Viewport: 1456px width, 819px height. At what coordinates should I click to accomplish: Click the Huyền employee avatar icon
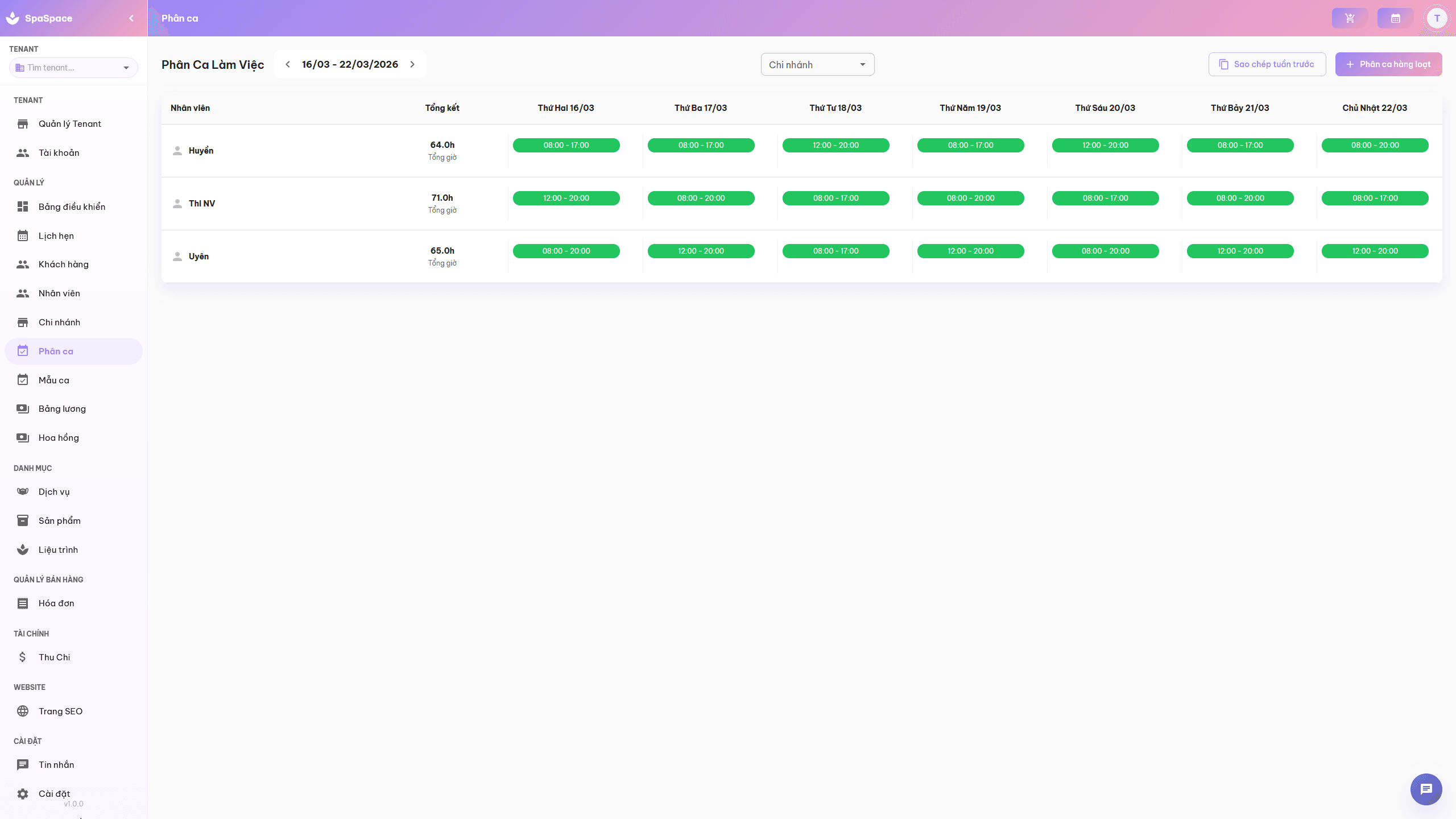pyautogui.click(x=177, y=151)
